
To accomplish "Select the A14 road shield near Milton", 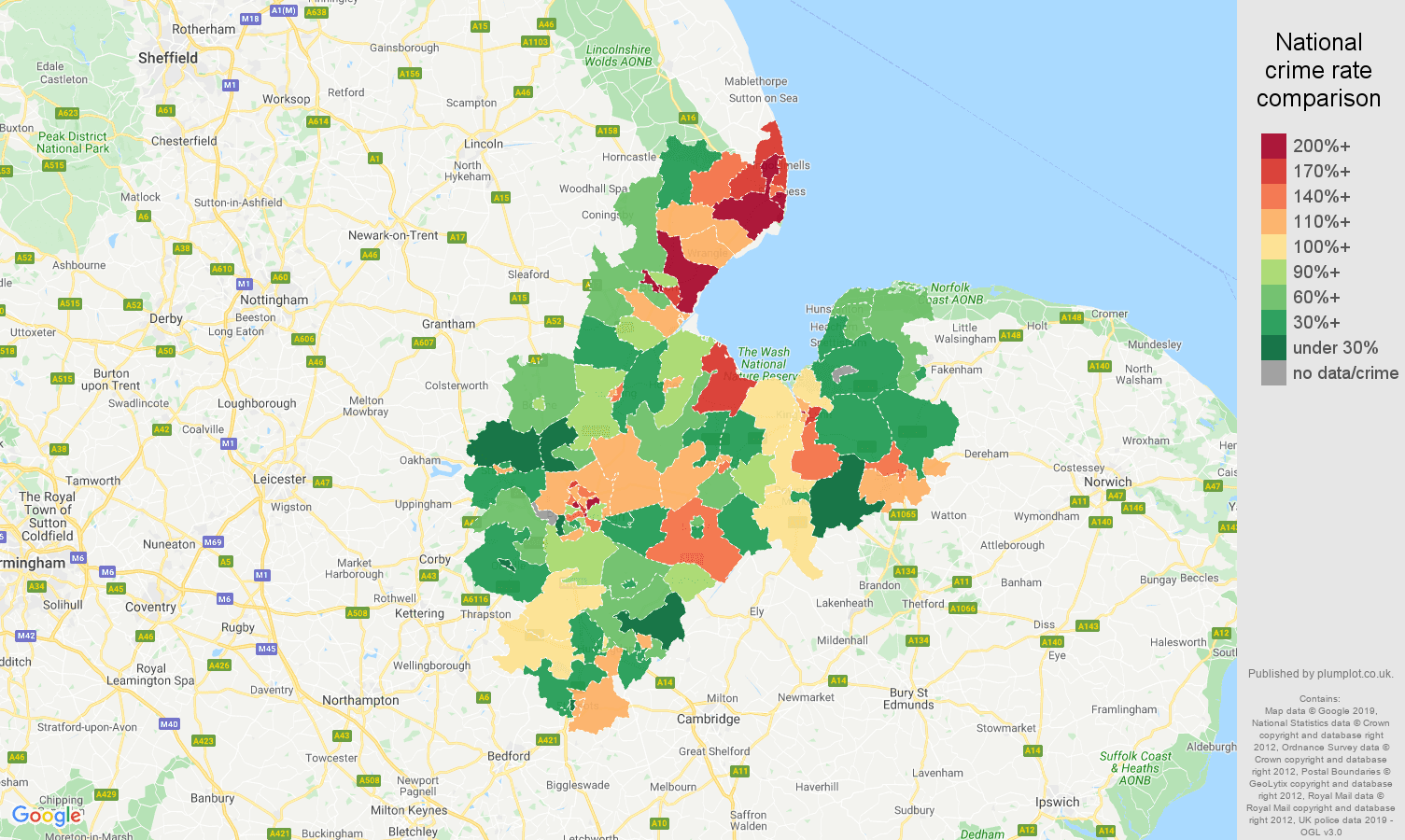I will [x=666, y=682].
